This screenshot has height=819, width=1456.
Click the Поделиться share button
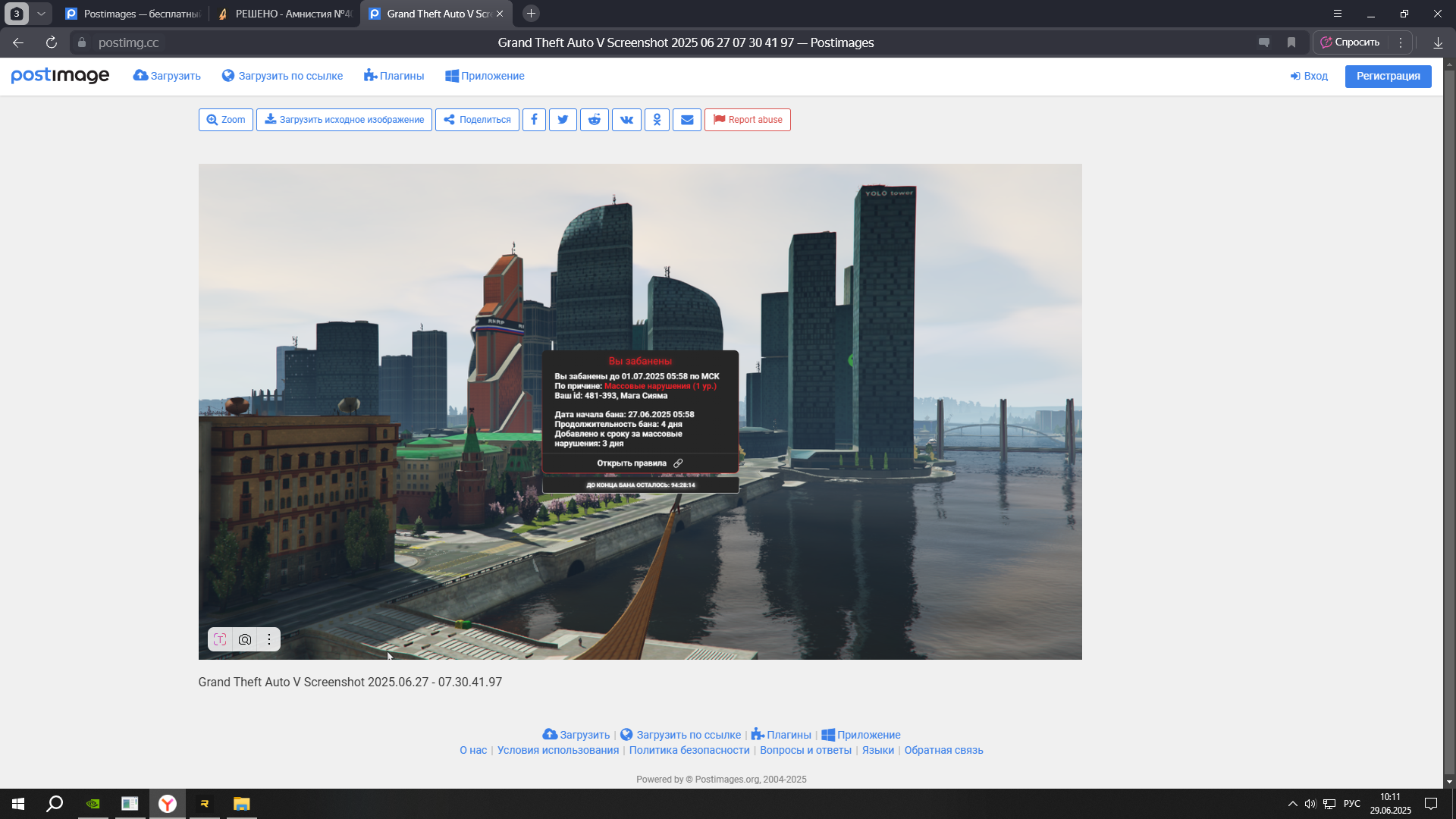tap(477, 120)
